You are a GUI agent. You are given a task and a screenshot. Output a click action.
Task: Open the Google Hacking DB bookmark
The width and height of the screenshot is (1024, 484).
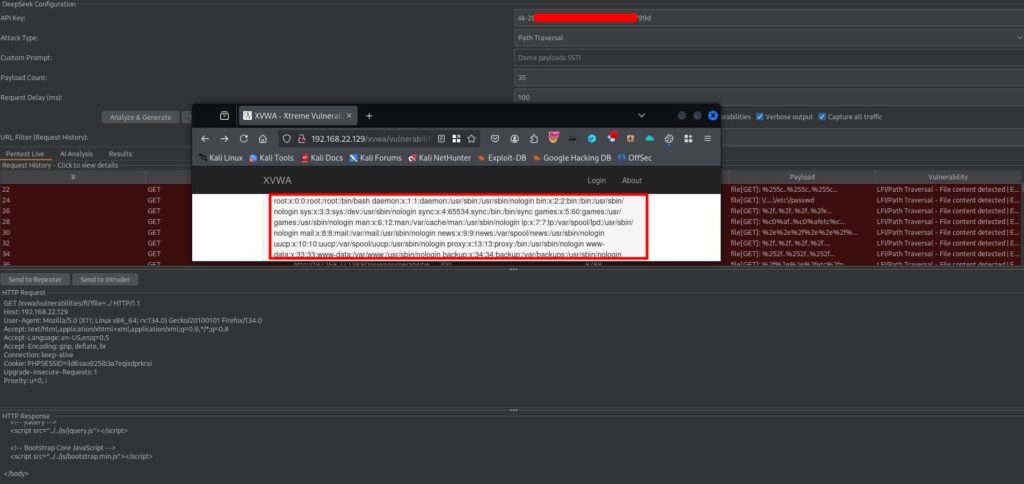[x=571, y=157]
